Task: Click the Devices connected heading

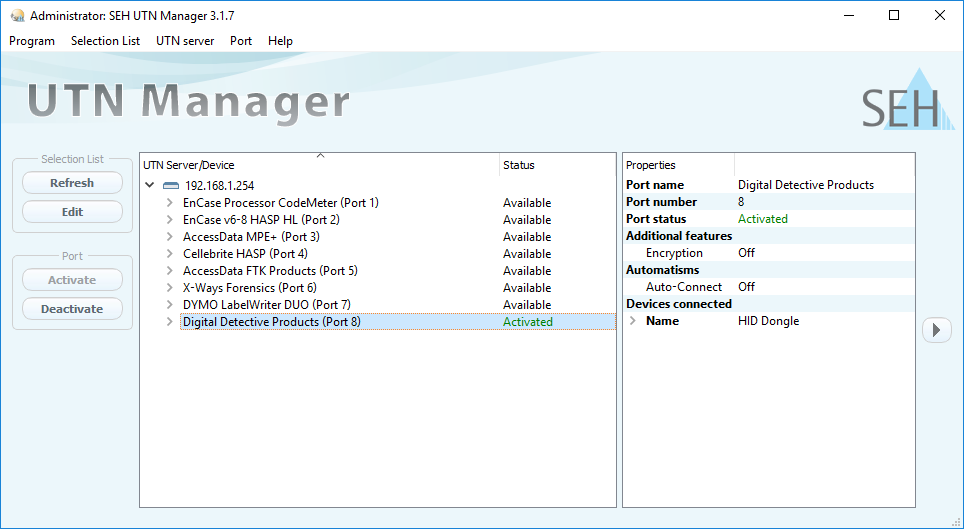Action: (679, 304)
